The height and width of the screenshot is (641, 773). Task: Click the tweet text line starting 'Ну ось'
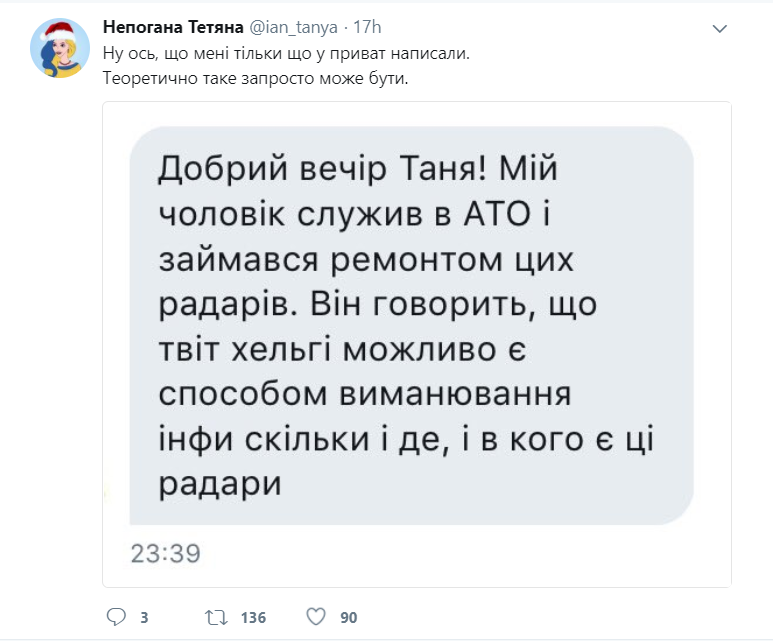pyautogui.click(x=285, y=53)
